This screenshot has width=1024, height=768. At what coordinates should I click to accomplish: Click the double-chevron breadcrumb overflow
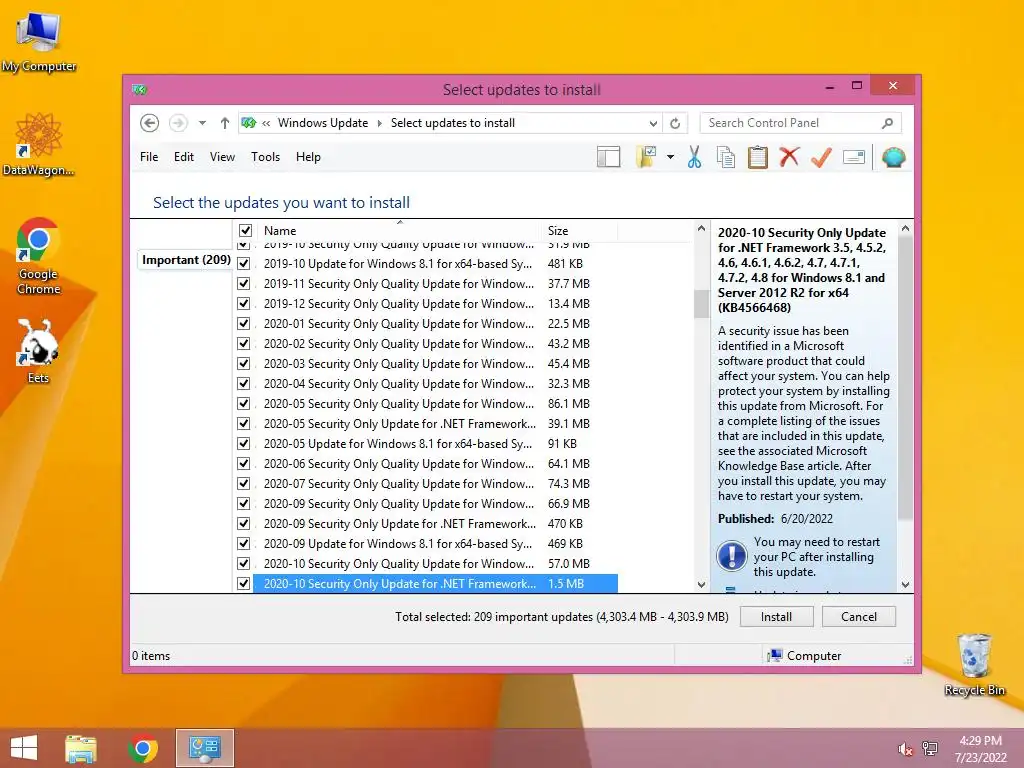[266, 123]
